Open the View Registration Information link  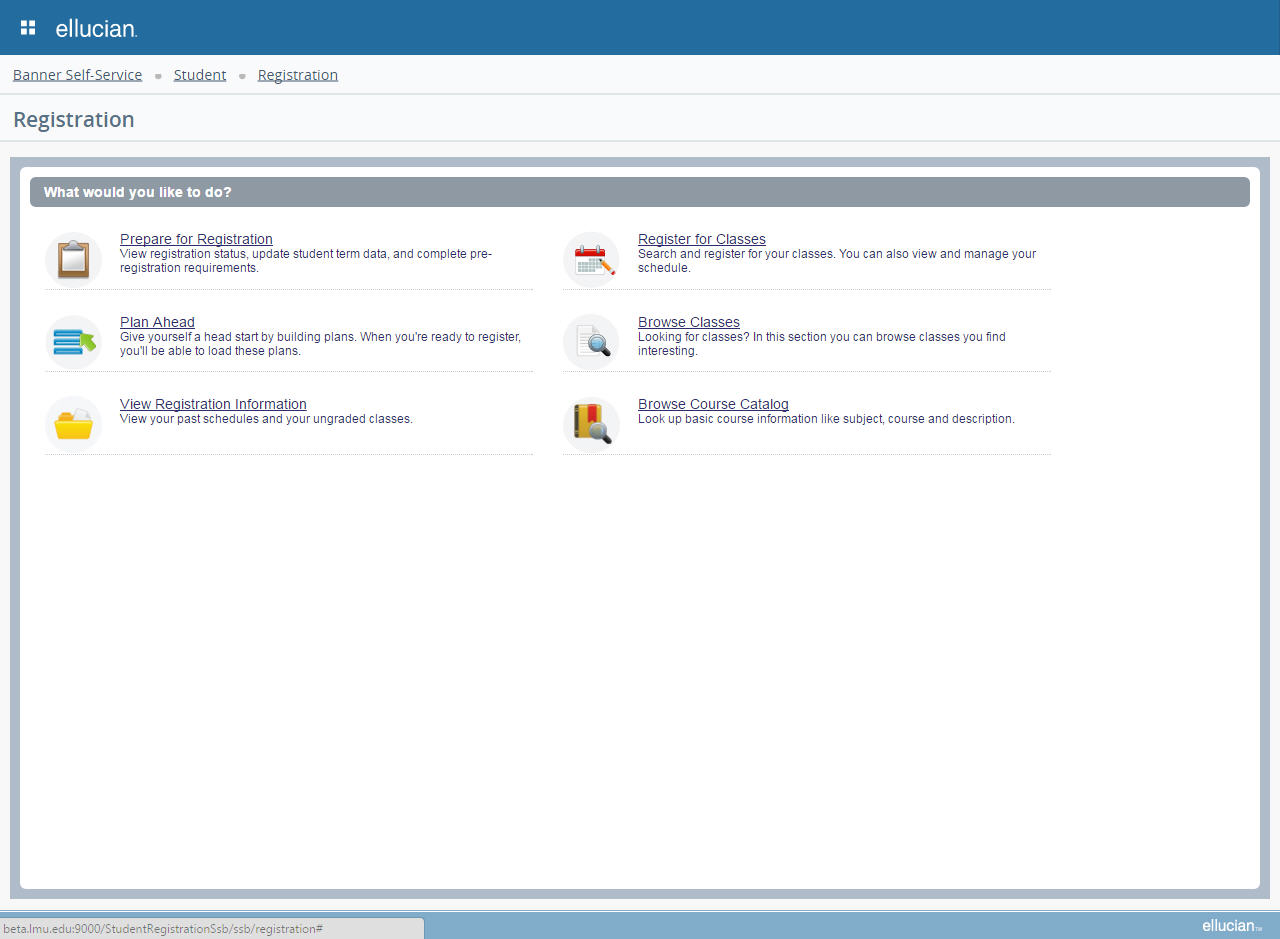point(213,404)
